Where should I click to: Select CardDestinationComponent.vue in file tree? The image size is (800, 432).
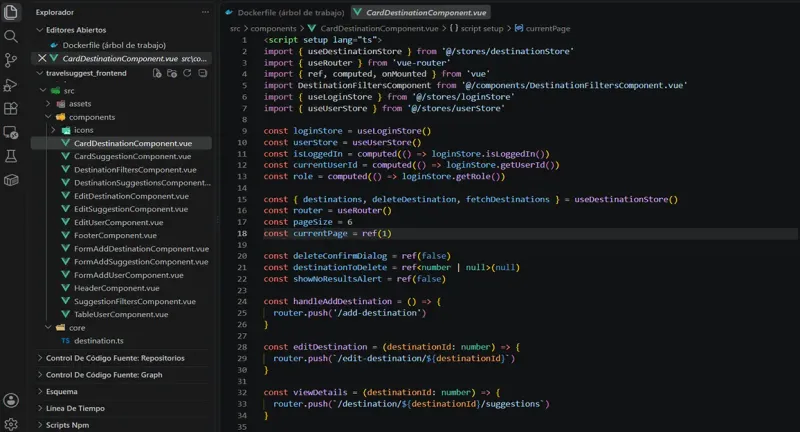133,143
